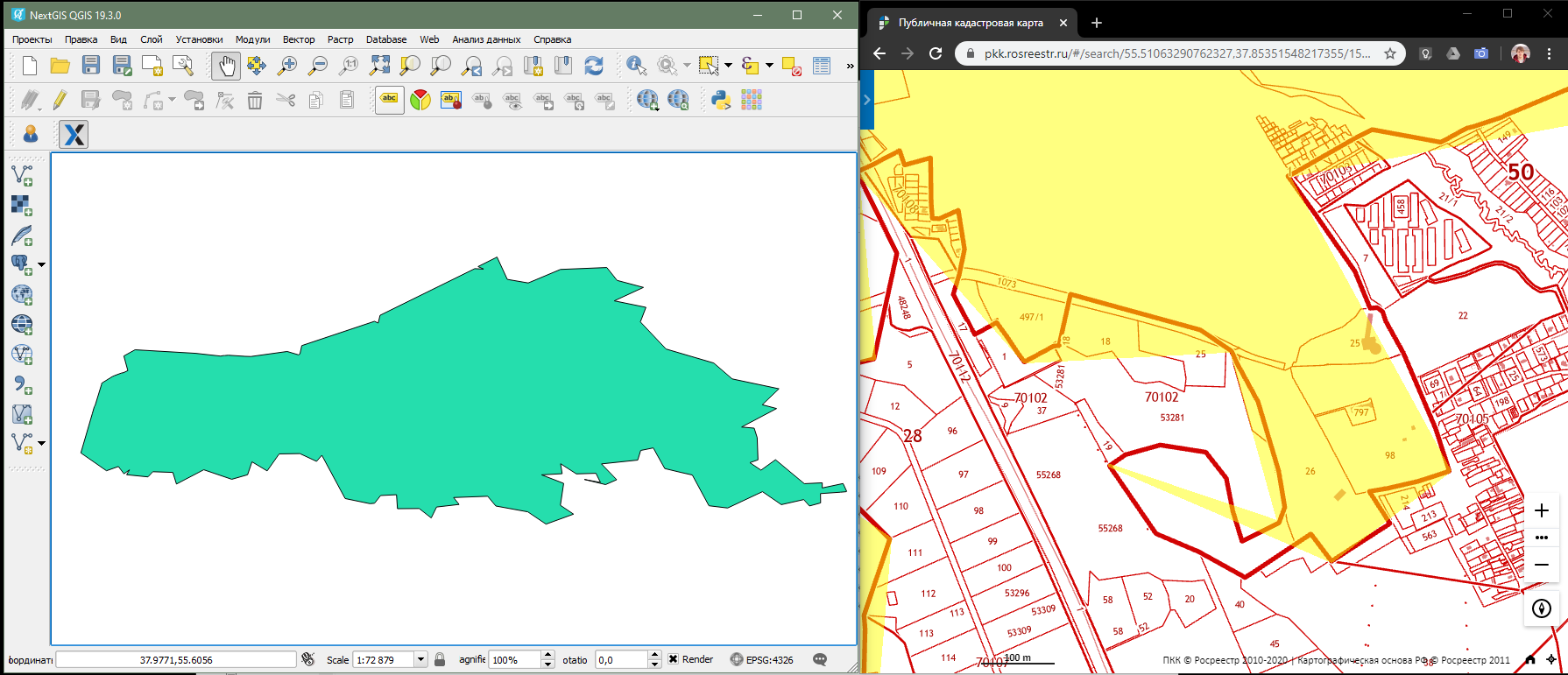
Task: Click the EPSG:4326 projection button
Action: [762, 659]
